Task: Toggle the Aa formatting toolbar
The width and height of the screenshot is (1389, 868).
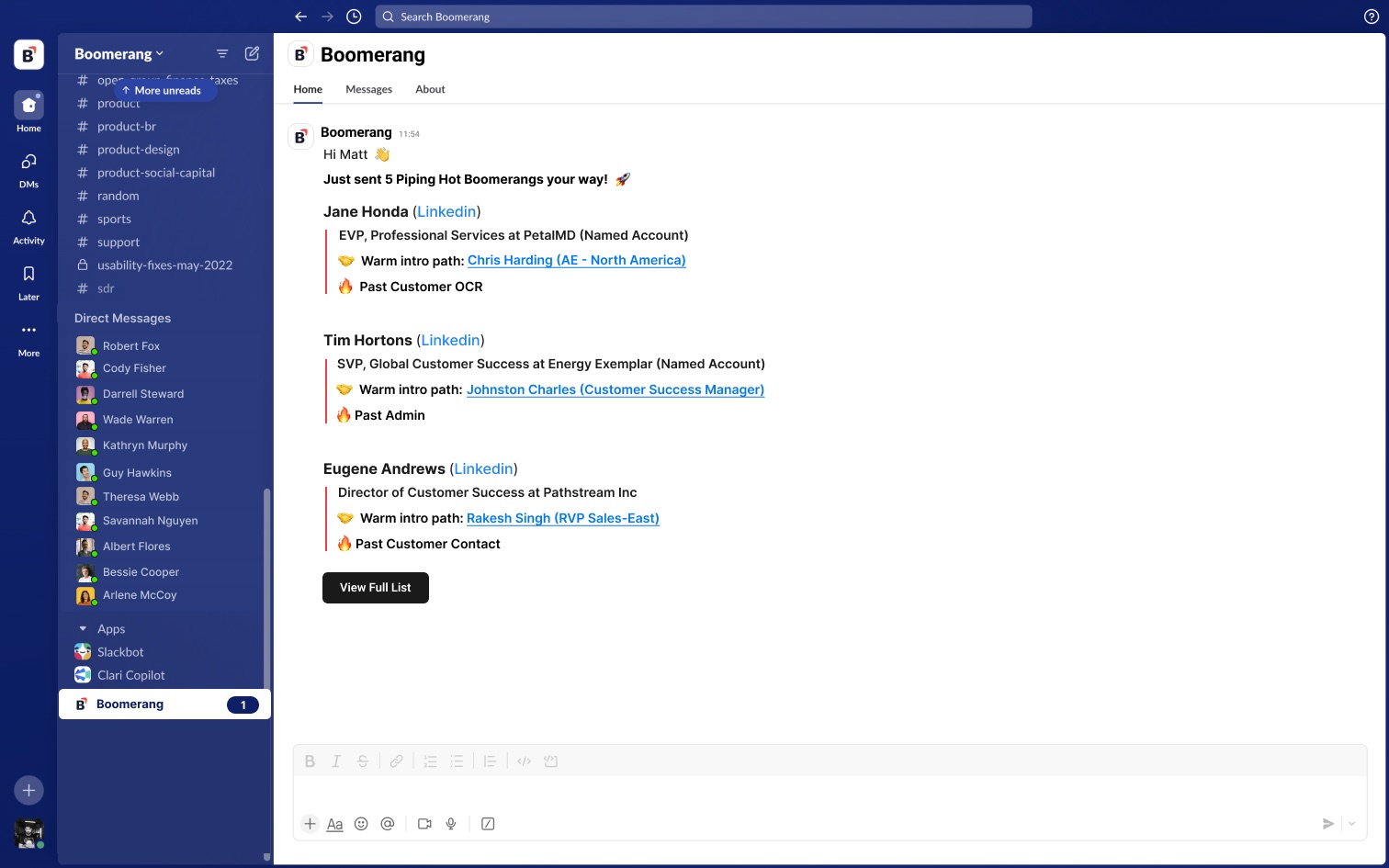Action: 335,824
